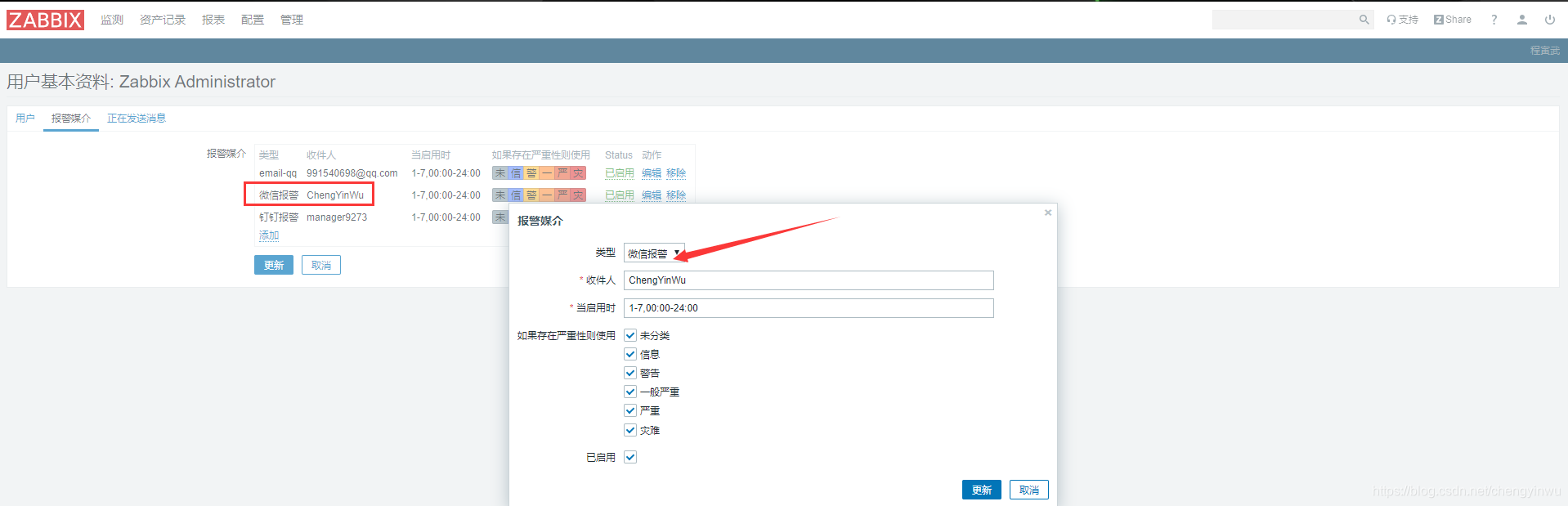Toggle the 灾难 severity checkbox
Viewport: 1568px width, 506px height.
pyautogui.click(x=630, y=430)
